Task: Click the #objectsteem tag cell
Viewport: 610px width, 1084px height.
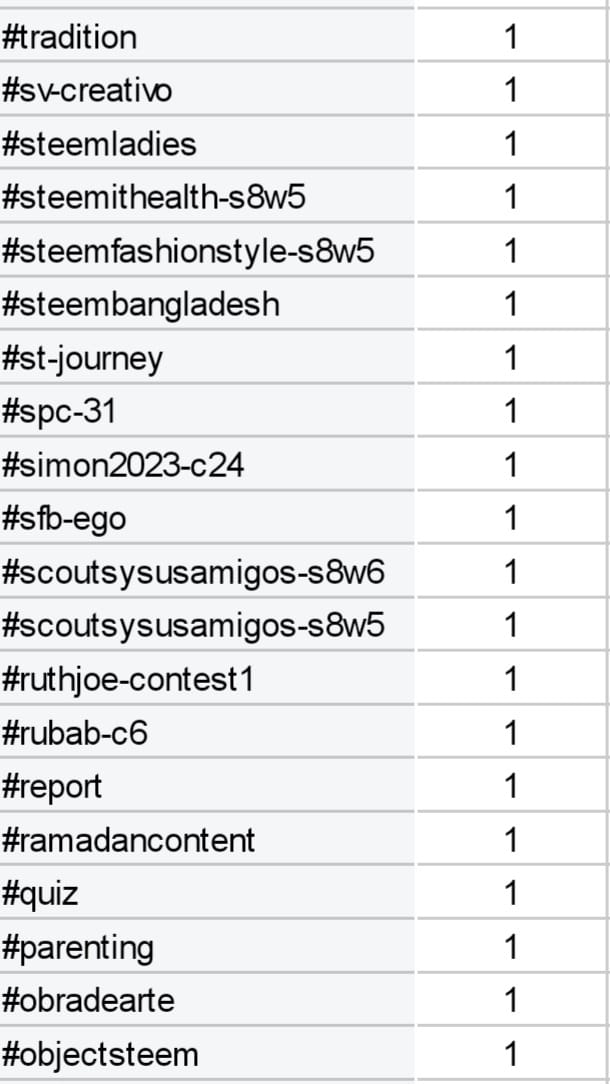Action: (207, 1054)
